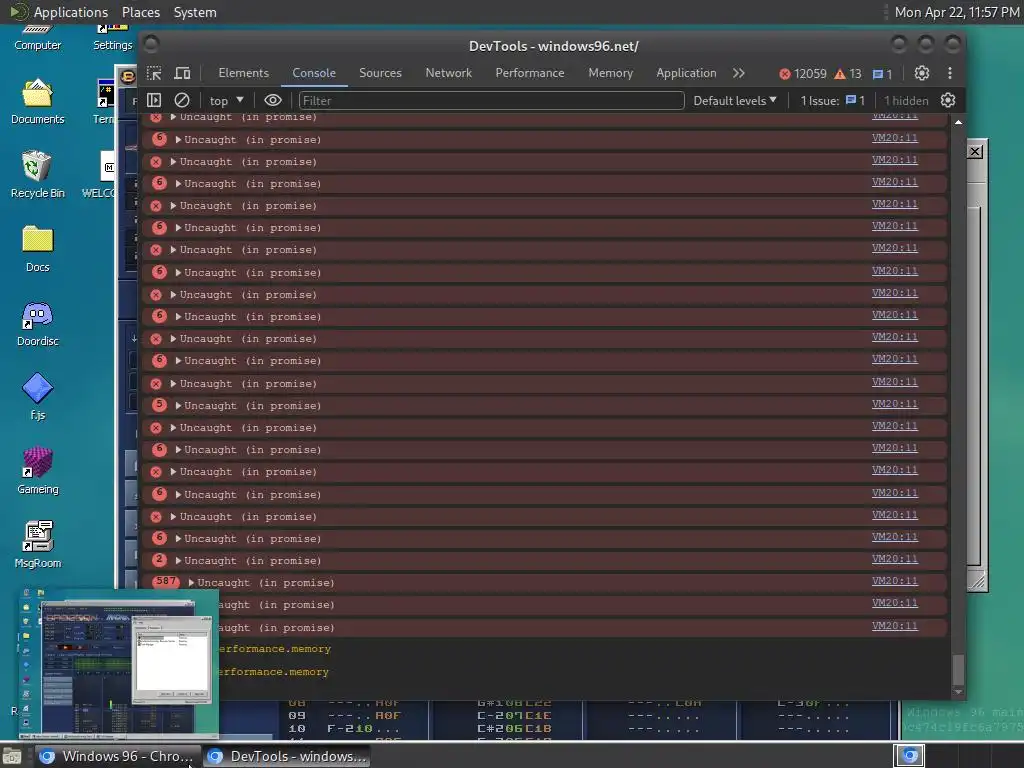This screenshot has width=1024, height=768.
Task: Create a live expression with eye icon
Action: (x=273, y=100)
